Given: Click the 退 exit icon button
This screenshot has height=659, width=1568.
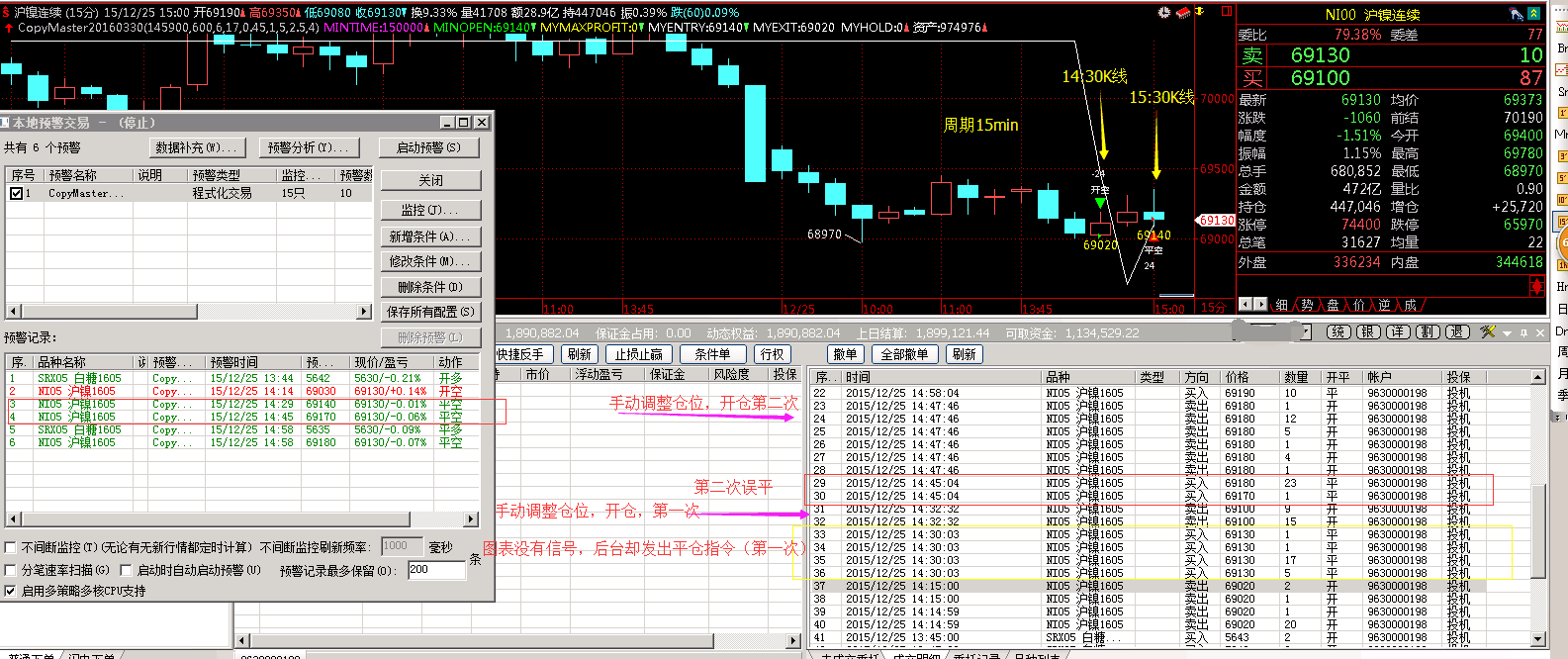Looking at the screenshot, I should click(x=1457, y=332).
